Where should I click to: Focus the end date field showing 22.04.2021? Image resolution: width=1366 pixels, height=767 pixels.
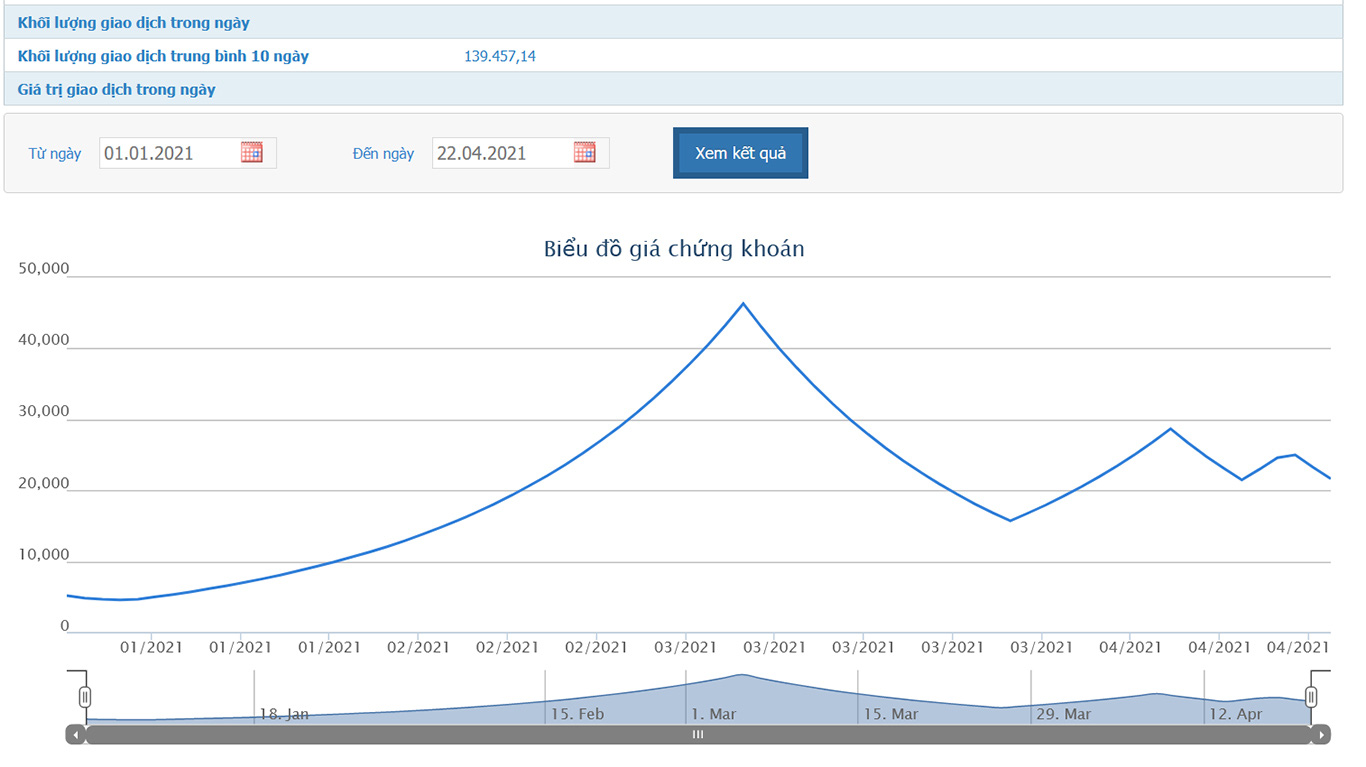pos(501,153)
